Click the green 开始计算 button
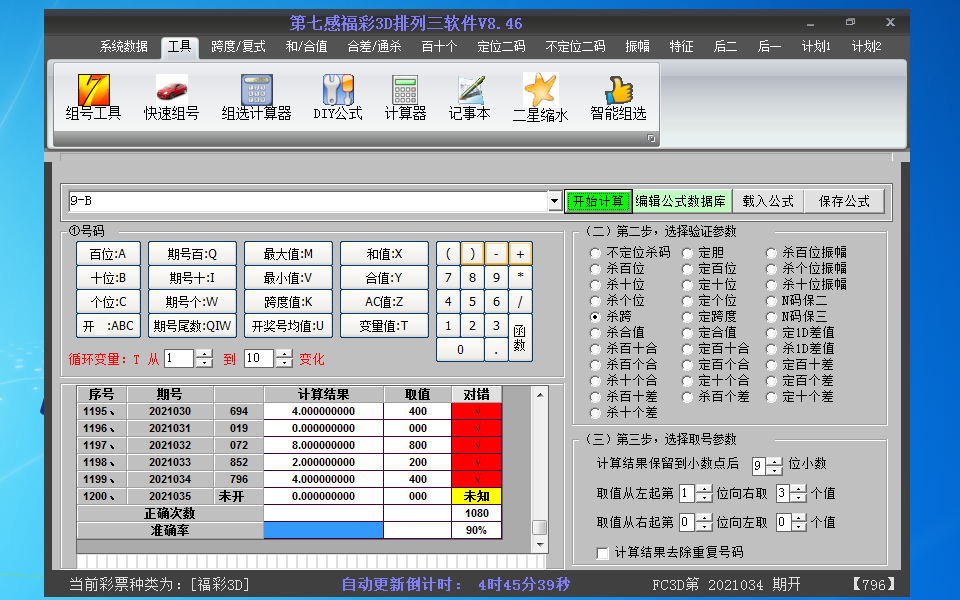 click(x=598, y=201)
